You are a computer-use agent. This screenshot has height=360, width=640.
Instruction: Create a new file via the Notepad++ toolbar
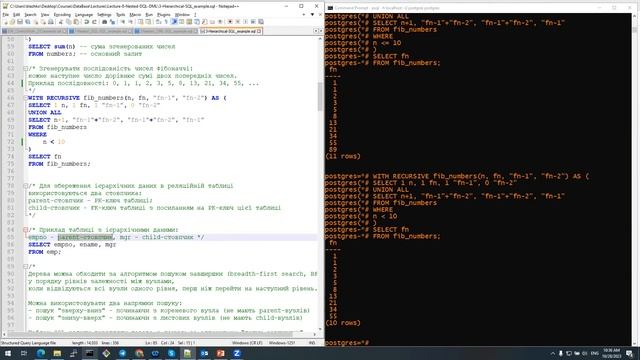(x=5, y=22)
